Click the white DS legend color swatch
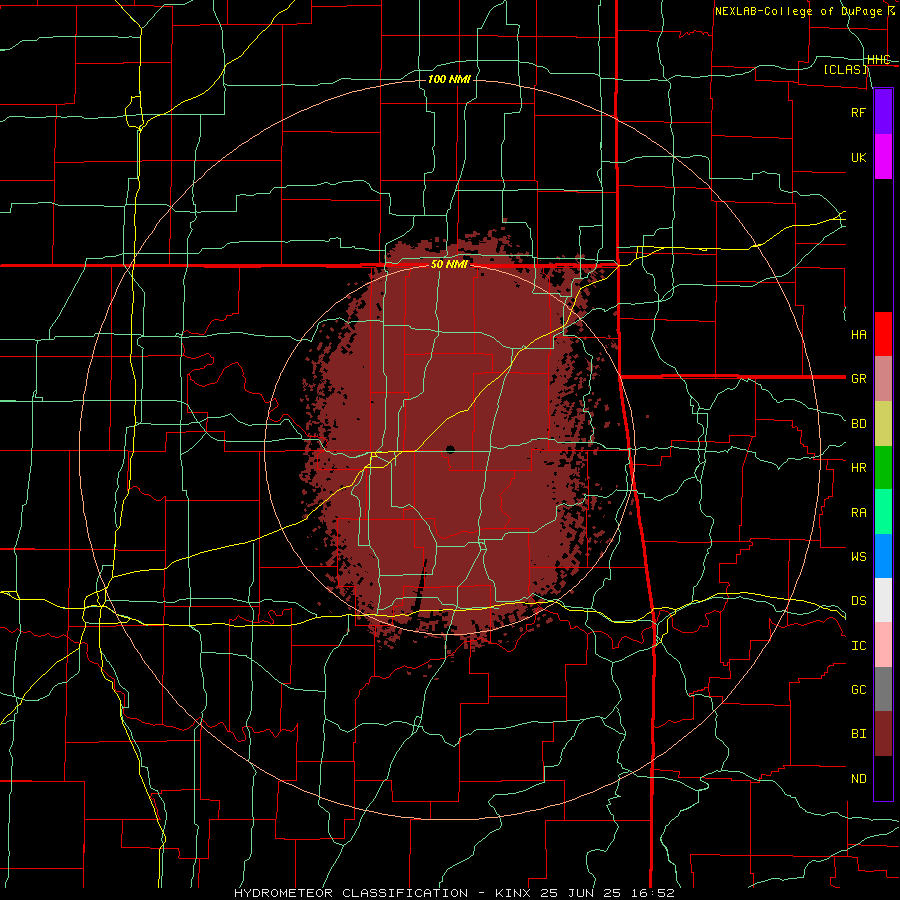This screenshot has width=900, height=900. pos(883,600)
